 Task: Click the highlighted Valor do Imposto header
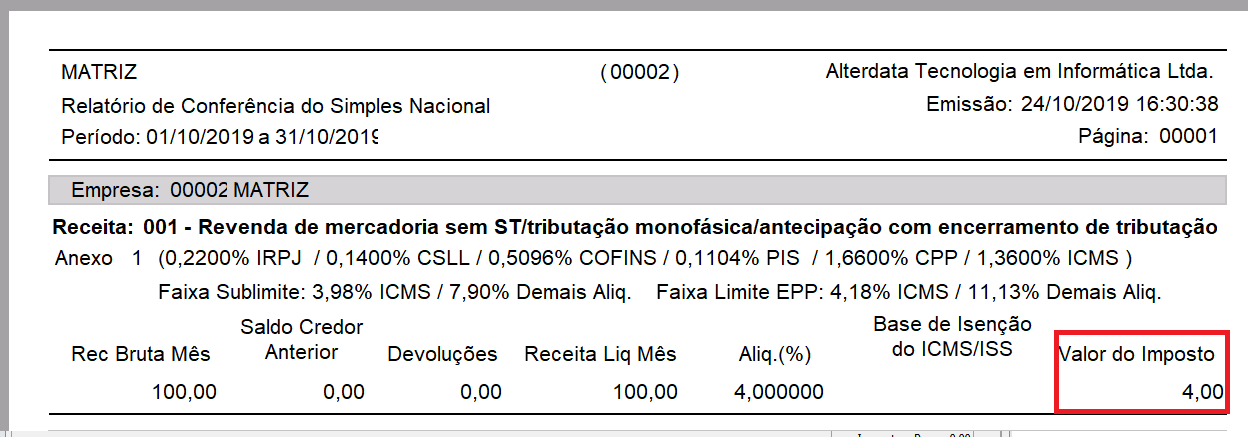click(1136, 354)
